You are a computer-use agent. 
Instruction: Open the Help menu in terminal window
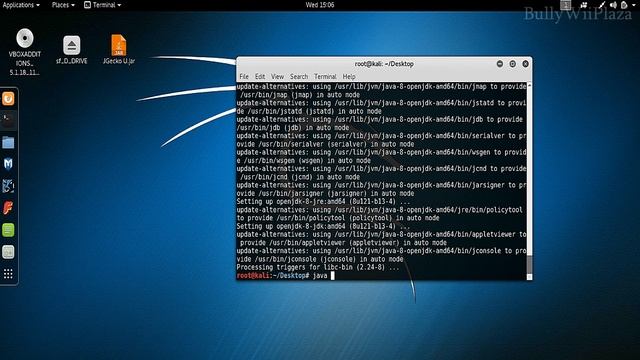pos(349,76)
